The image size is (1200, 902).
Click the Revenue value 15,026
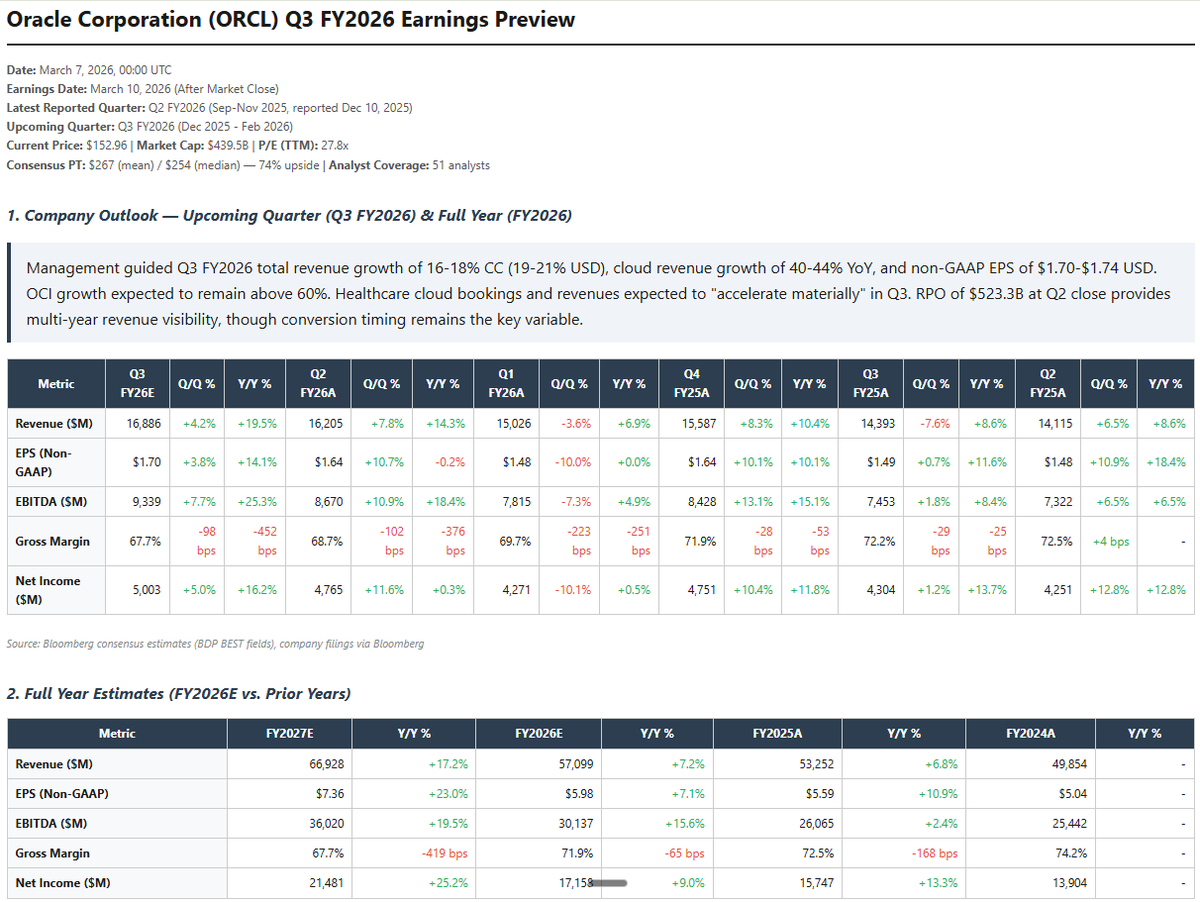[x=514, y=424]
